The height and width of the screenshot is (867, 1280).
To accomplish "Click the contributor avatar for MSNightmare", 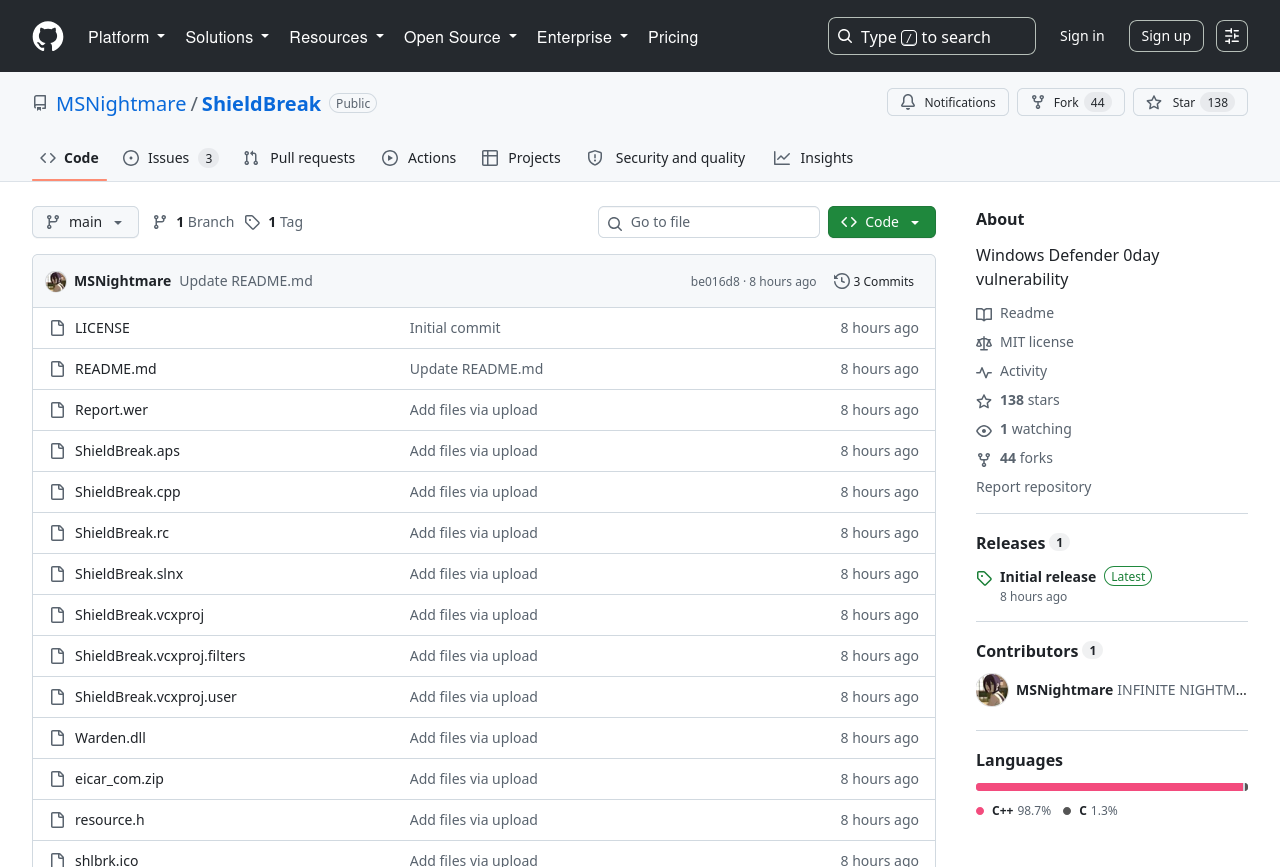I will [992, 690].
